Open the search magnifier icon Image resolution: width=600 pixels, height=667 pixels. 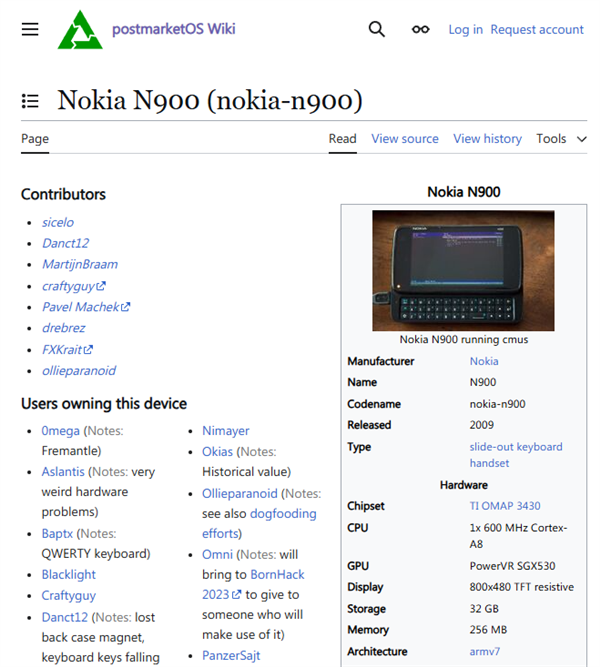tap(376, 29)
